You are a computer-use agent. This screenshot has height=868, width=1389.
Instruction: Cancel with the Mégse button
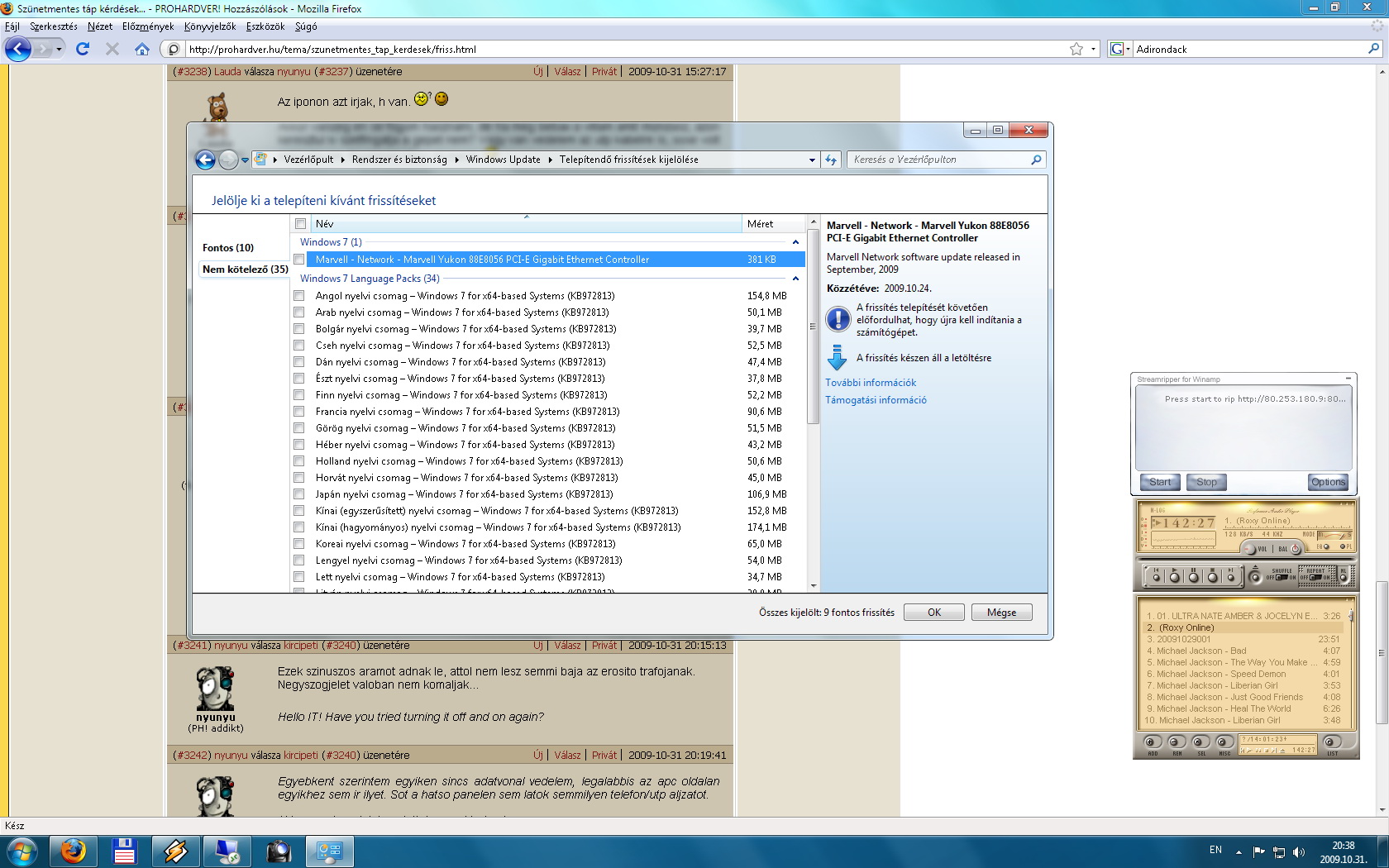point(1001,613)
